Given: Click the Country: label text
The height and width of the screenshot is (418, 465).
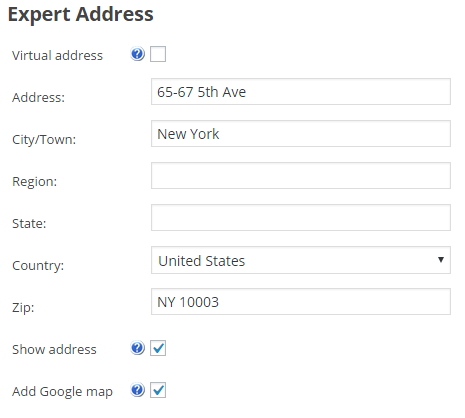Looking at the screenshot, I should coord(38,266).
